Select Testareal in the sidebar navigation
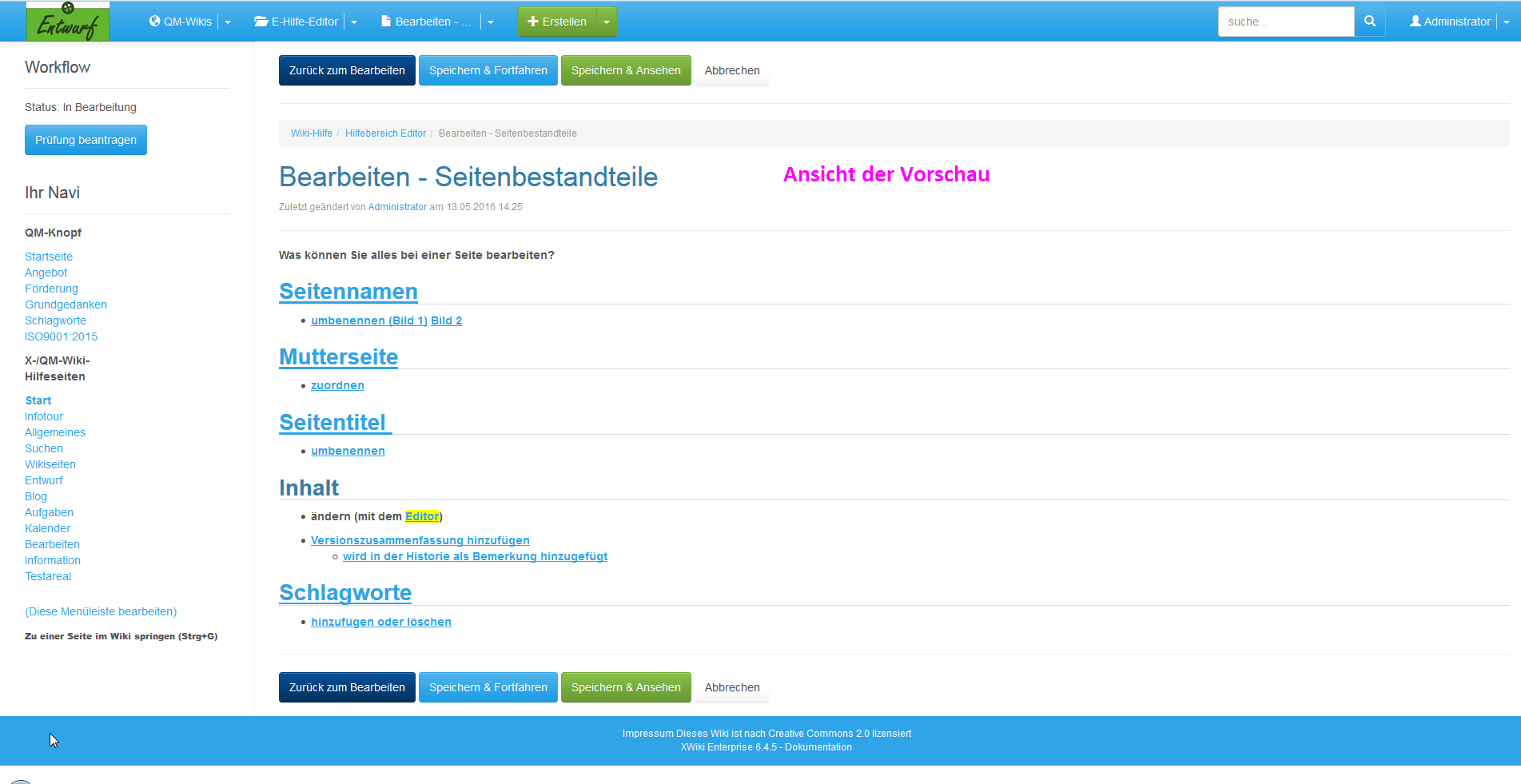The image size is (1521, 784). 48,576
